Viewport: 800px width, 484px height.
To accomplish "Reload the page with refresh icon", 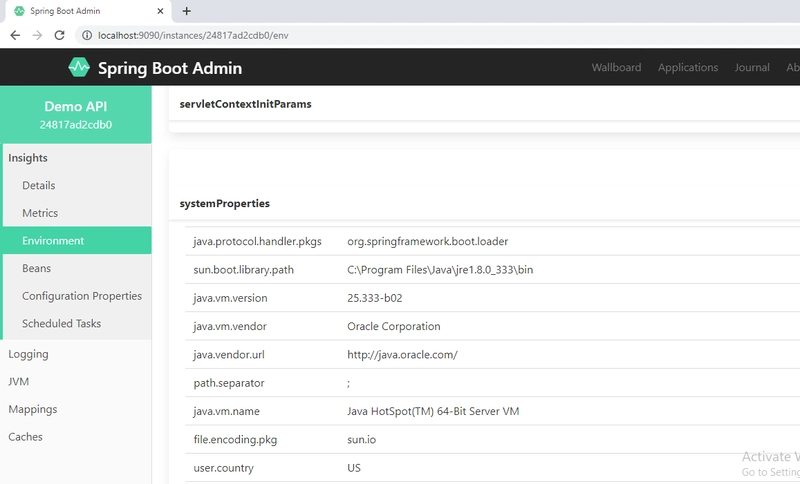I will tap(60, 35).
